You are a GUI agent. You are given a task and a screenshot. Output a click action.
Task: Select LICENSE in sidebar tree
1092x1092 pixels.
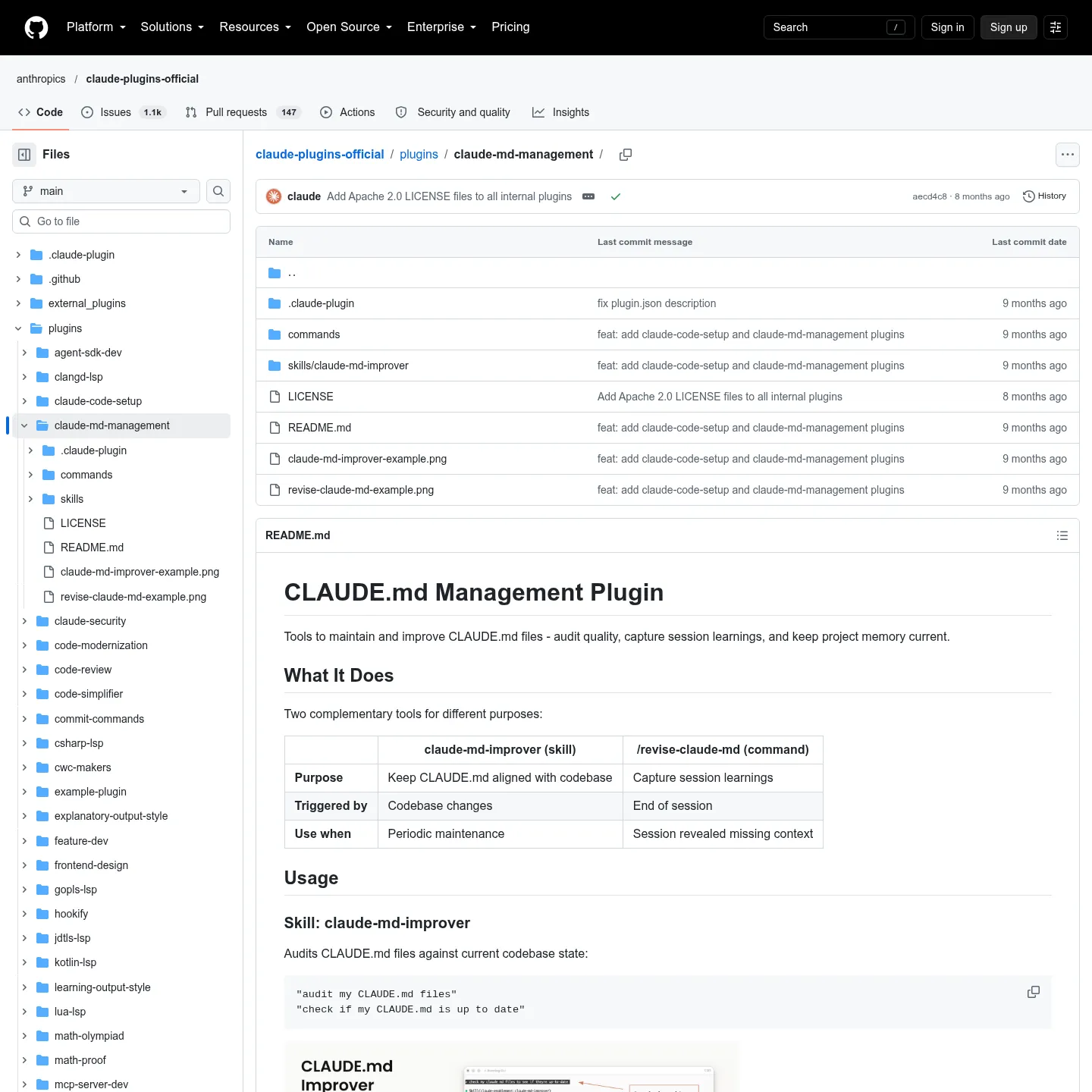tap(83, 523)
